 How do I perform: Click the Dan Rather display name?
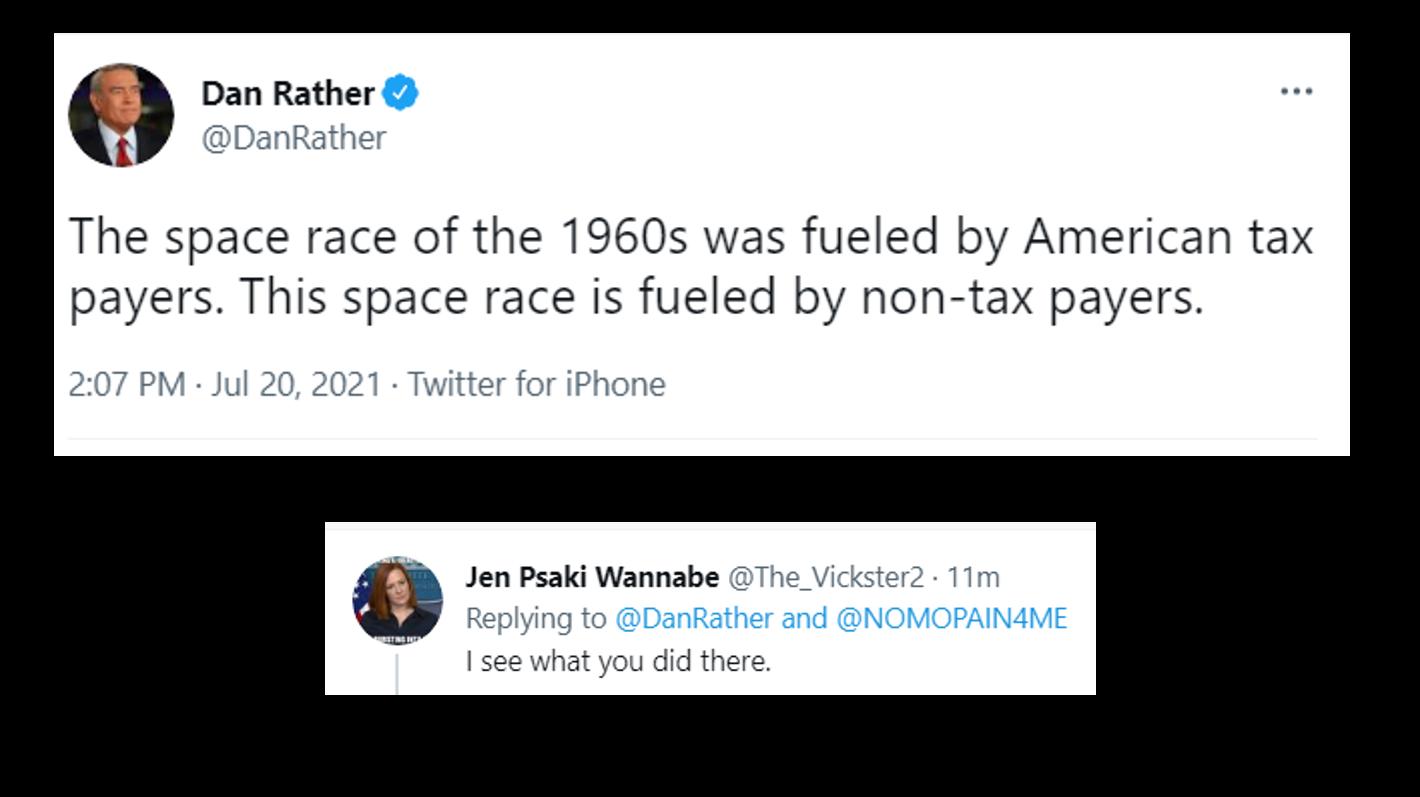[286, 92]
